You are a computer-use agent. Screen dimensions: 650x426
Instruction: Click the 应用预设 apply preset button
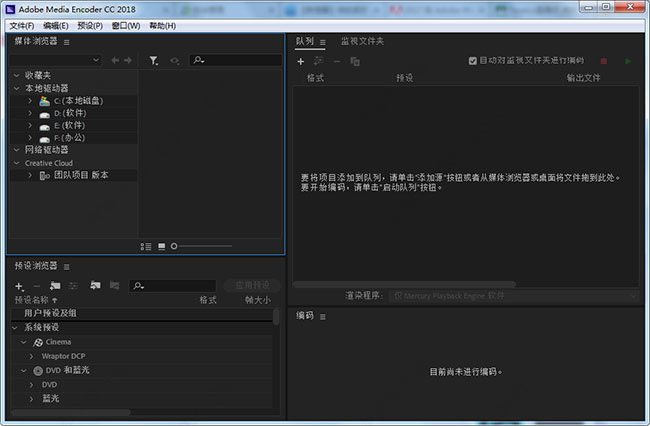pos(252,285)
